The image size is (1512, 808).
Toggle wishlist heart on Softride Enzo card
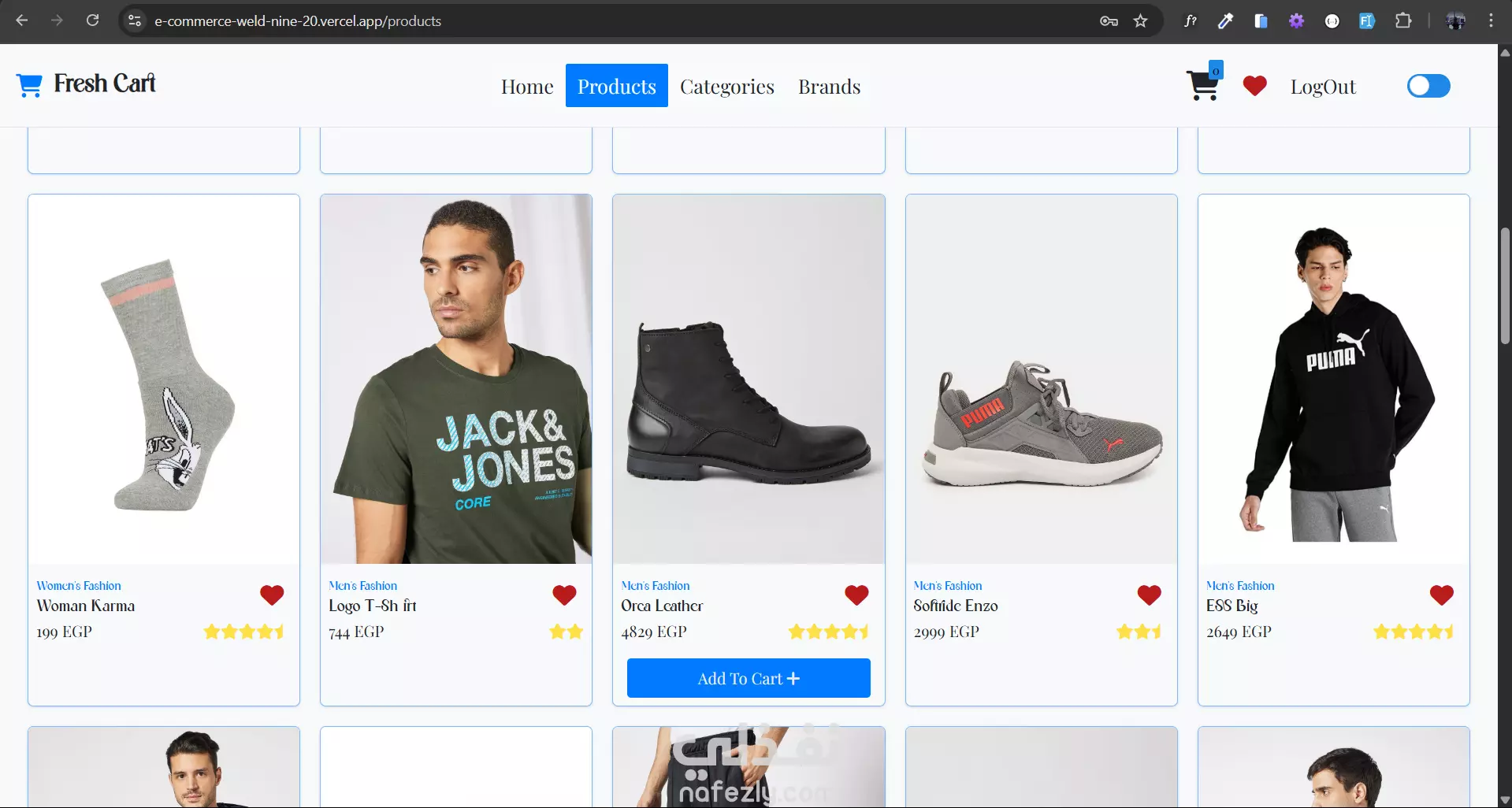click(x=1150, y=595)
